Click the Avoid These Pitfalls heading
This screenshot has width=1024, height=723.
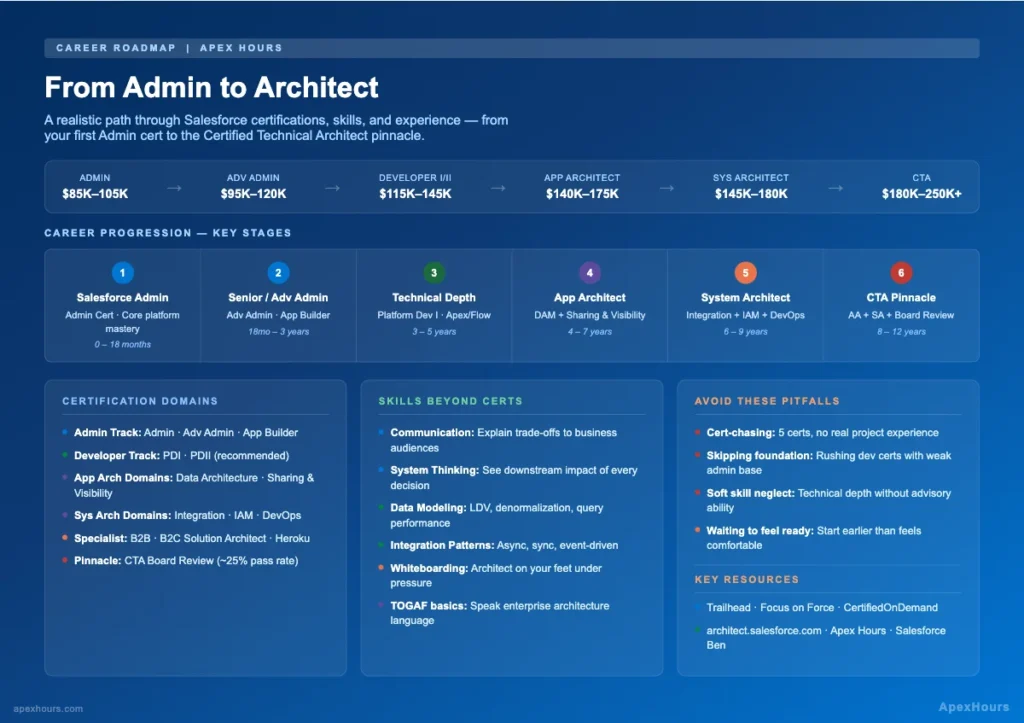tap(767, 401)
